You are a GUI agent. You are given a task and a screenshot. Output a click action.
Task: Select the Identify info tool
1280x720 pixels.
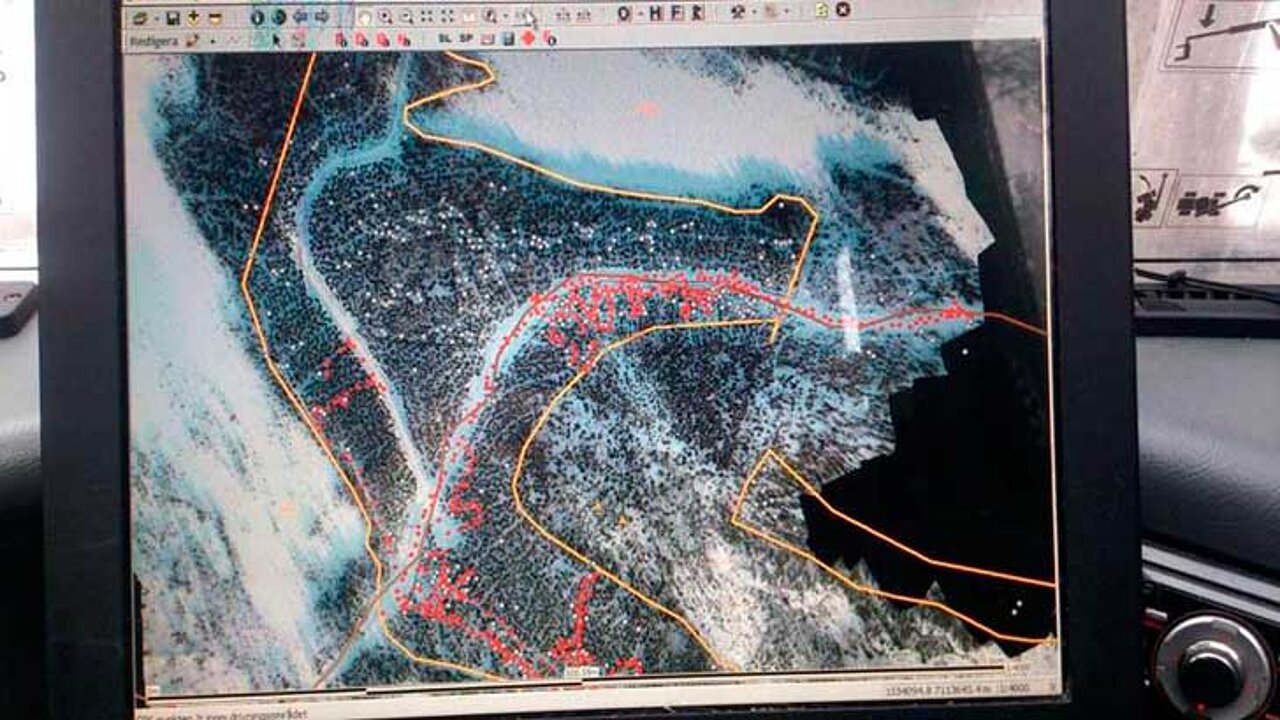(x=257, y=17)
